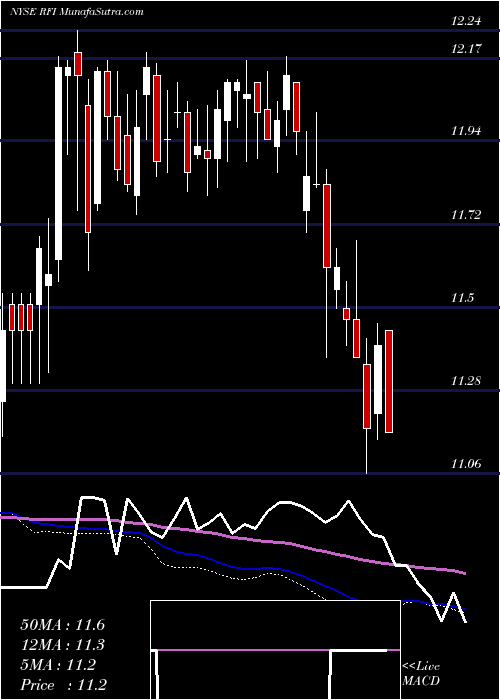
Task: Click the 11.72 price level label
Action: pos(466,215)
